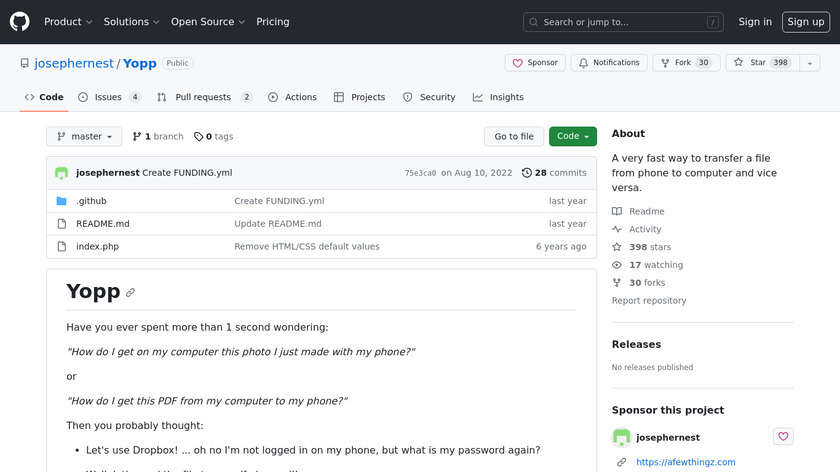Viewport: 840px width, 472px height.
Task: Expand the Product menu in header
Action: point(68,22)
